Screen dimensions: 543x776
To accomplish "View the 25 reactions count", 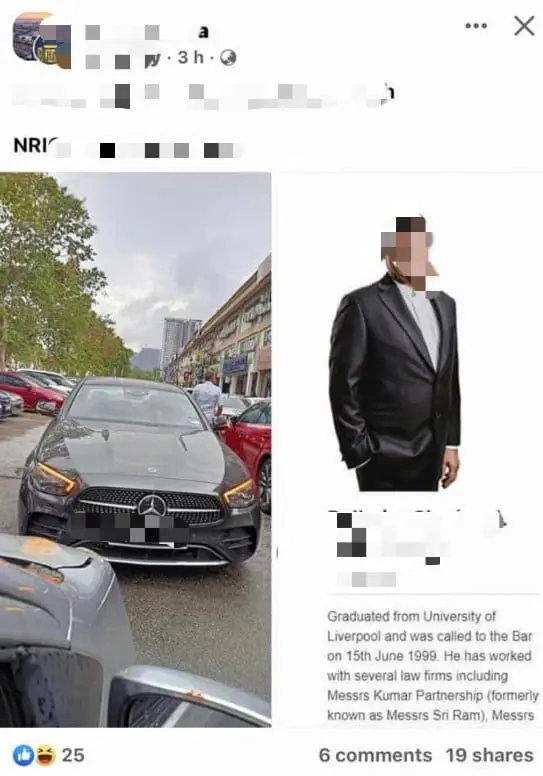I will click(x=73, y=755).
